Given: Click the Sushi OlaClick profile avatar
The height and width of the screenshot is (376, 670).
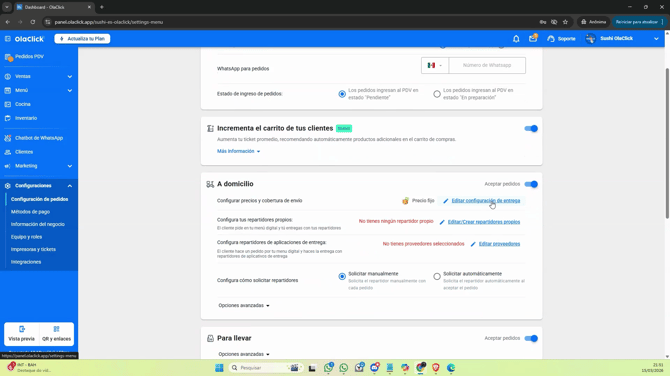Looking at the screenshot, I should click(591, 39).
